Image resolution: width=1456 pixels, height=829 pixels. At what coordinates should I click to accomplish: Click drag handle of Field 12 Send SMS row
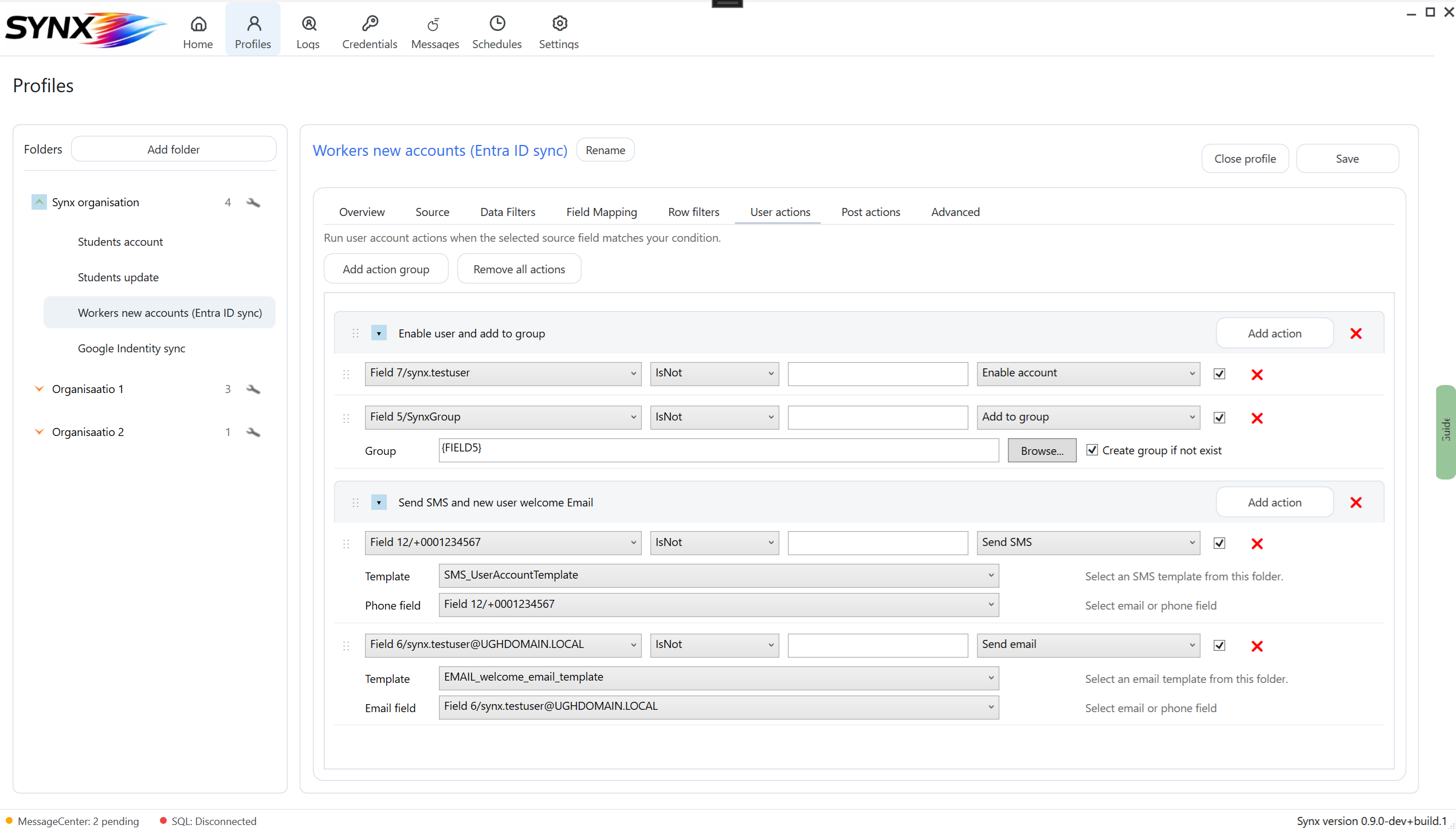[346, 544]
